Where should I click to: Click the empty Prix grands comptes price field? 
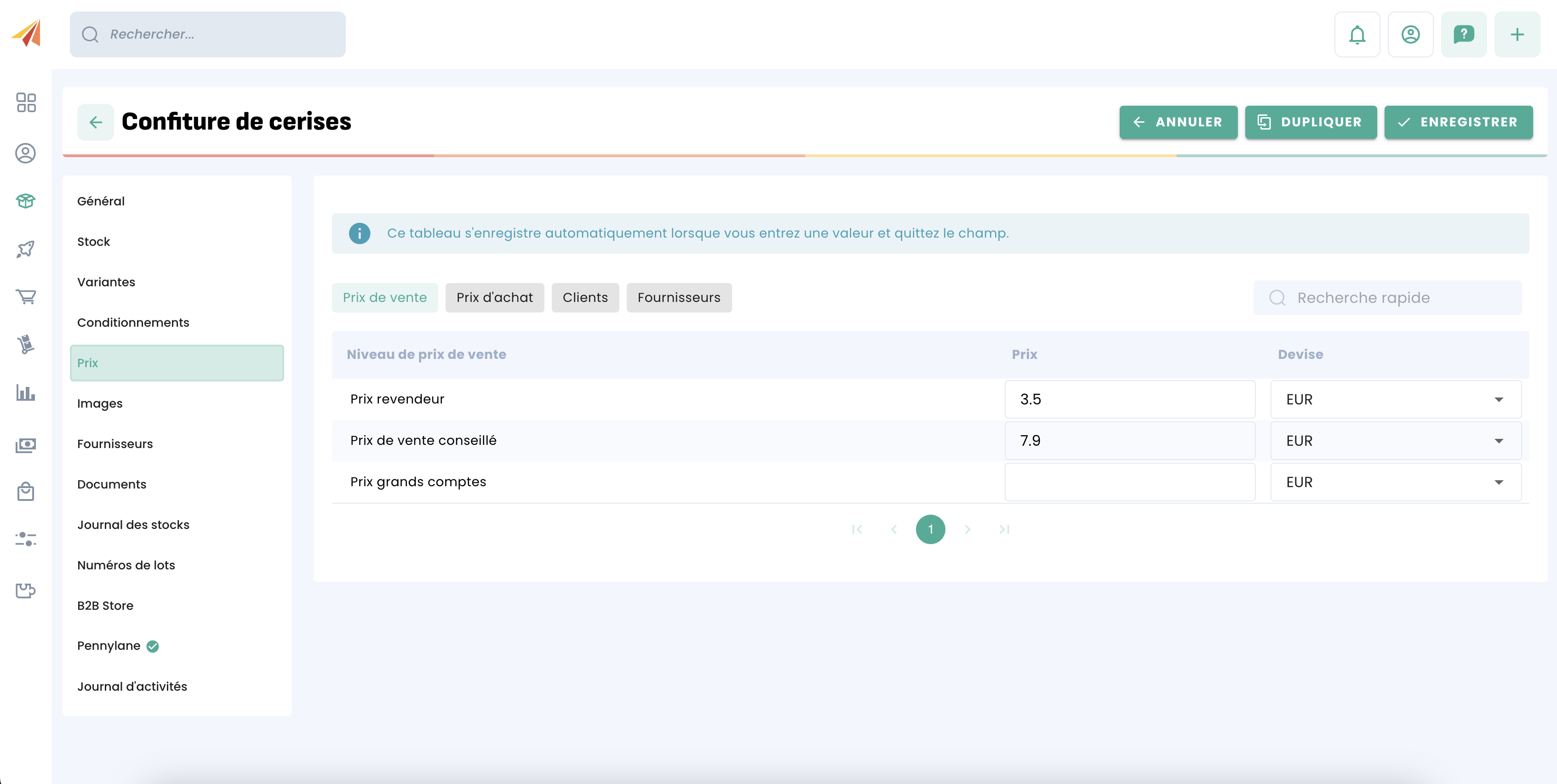pos(1129,482)
